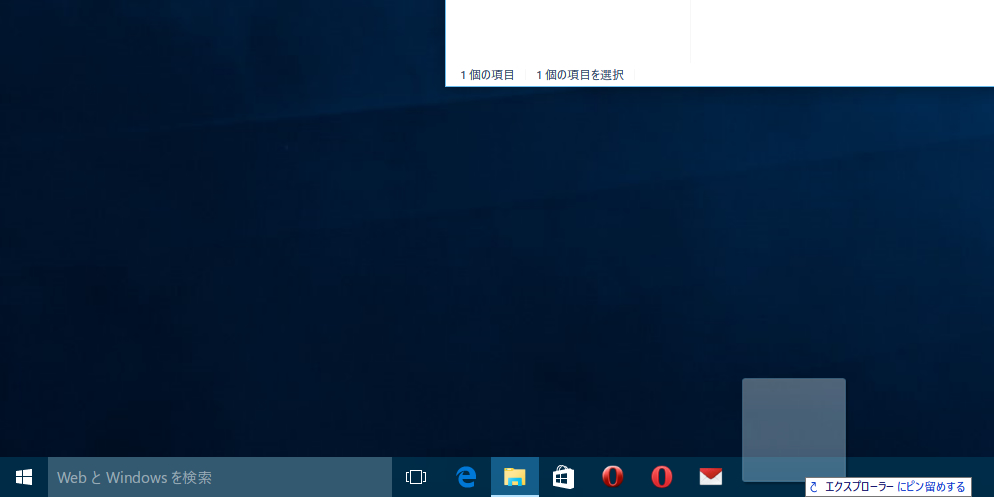Open the Windows Start menu

[23, 477]
